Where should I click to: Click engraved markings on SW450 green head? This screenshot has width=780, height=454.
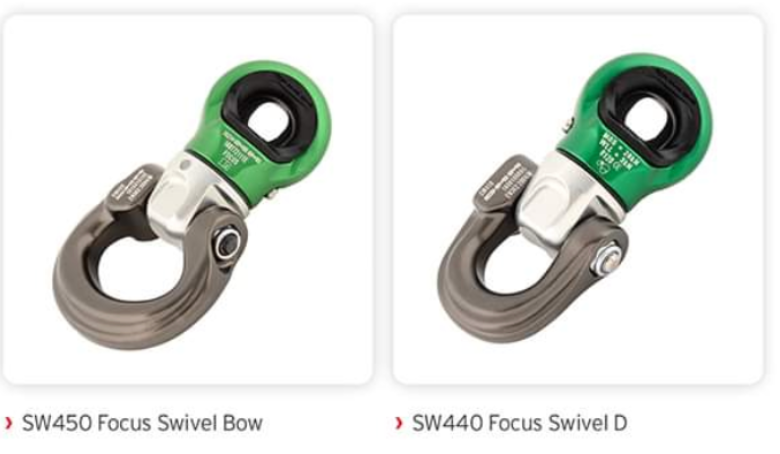point(238,149)
